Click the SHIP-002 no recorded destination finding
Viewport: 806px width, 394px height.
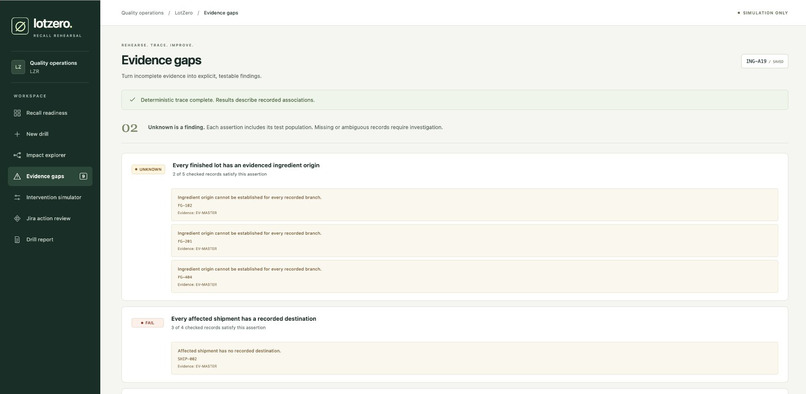click(474, 359)
